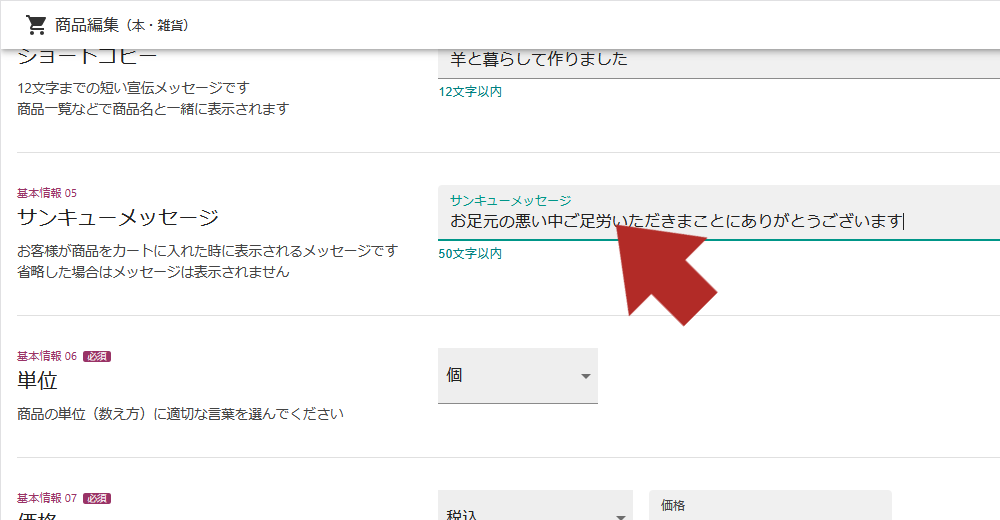The width and height of the screenshot is (1000, 520).
Task: Open the 単位 dropdown showing 個
Action: [x=518, y=375]
